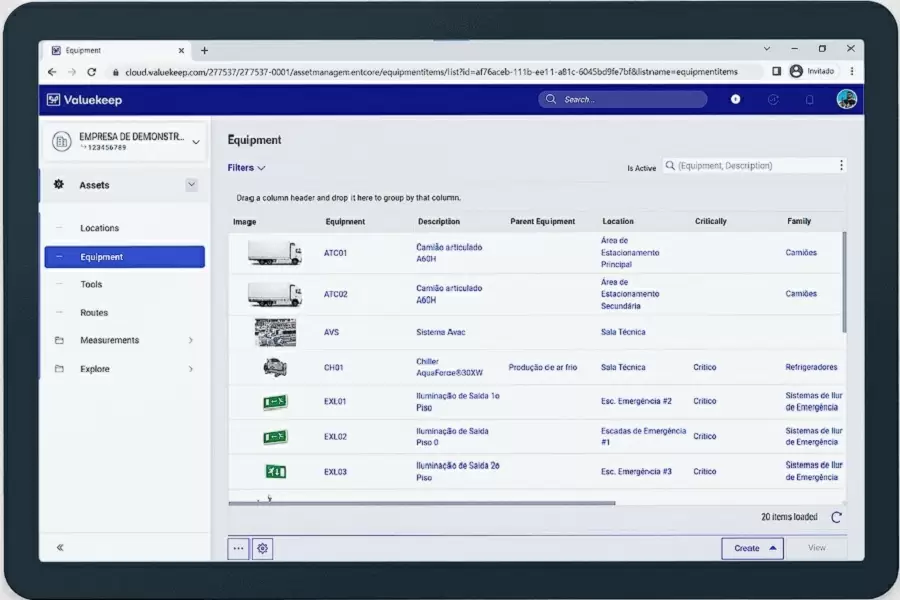Expand the Filters dropdown
The width and height of the screenshot is (900, 600).
click(246, 168)
